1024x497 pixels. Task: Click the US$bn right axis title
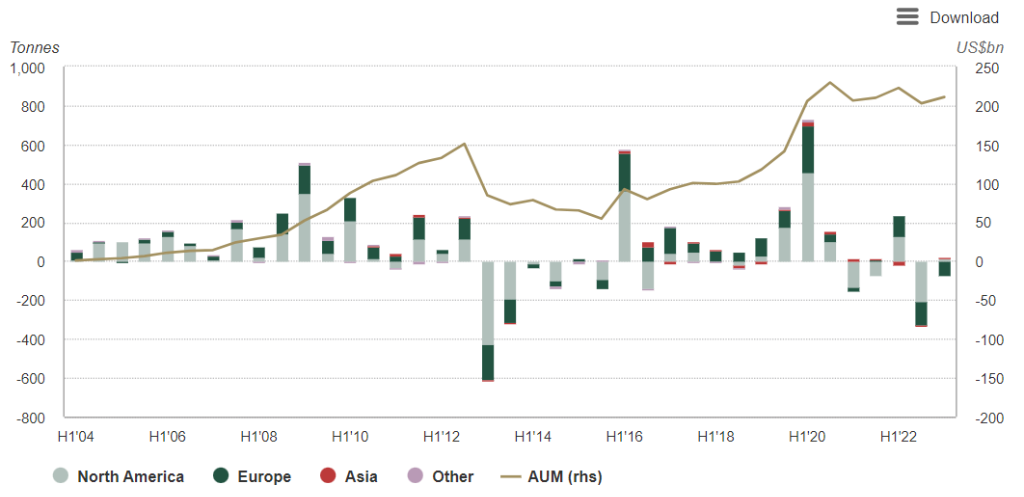[x=977, y=47]
